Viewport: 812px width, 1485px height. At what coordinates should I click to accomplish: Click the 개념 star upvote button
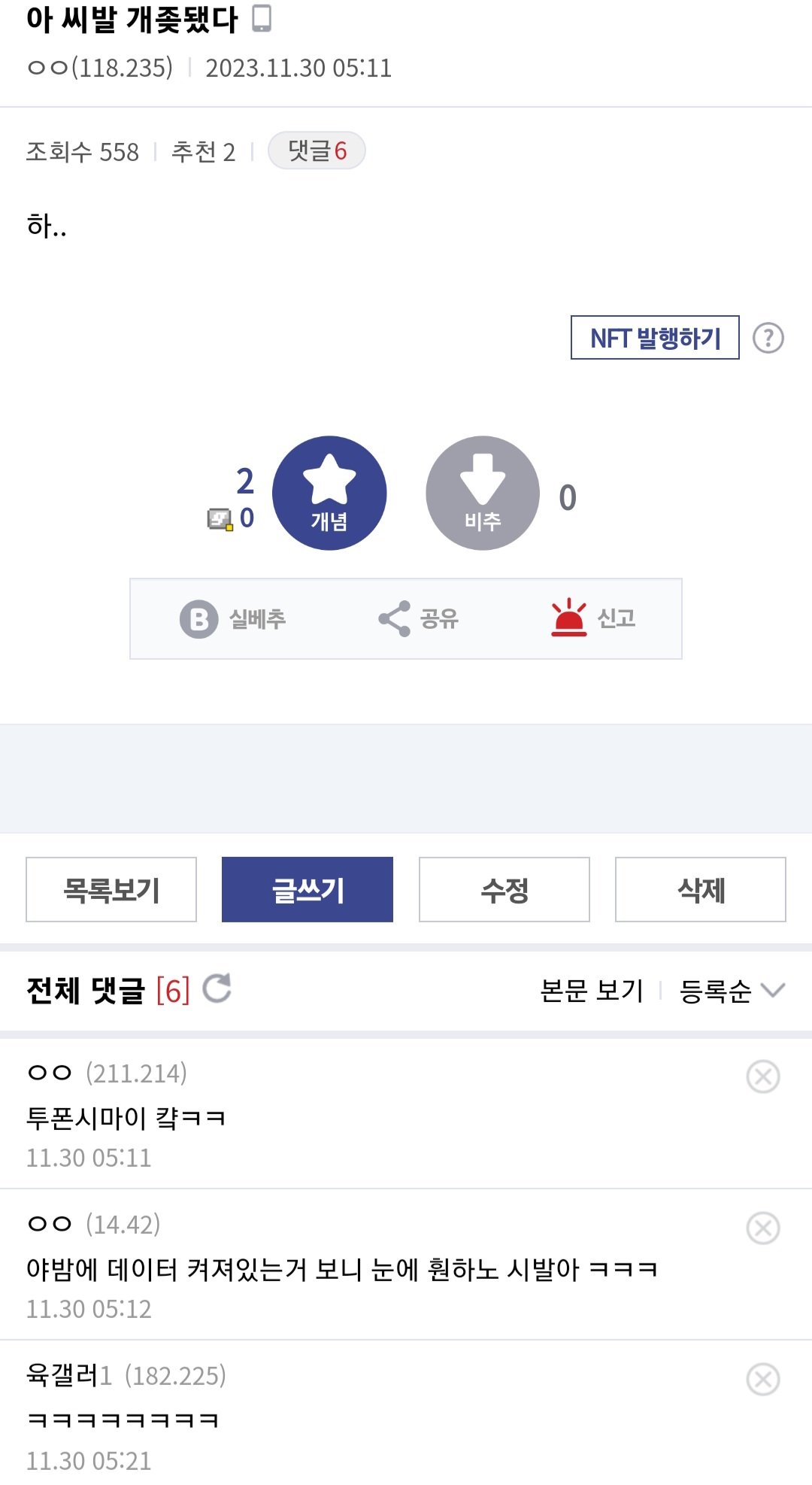tap(329, 493)
